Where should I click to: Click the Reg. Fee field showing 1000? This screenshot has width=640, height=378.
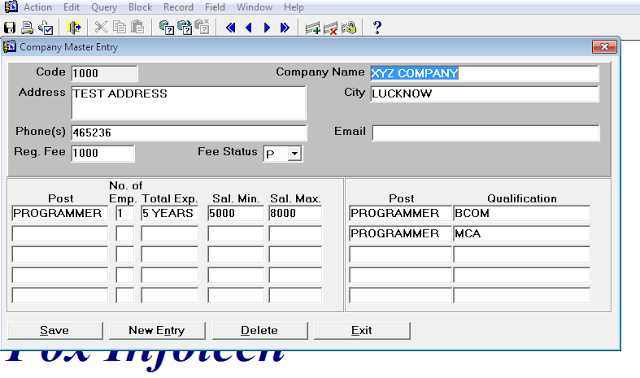103,153
